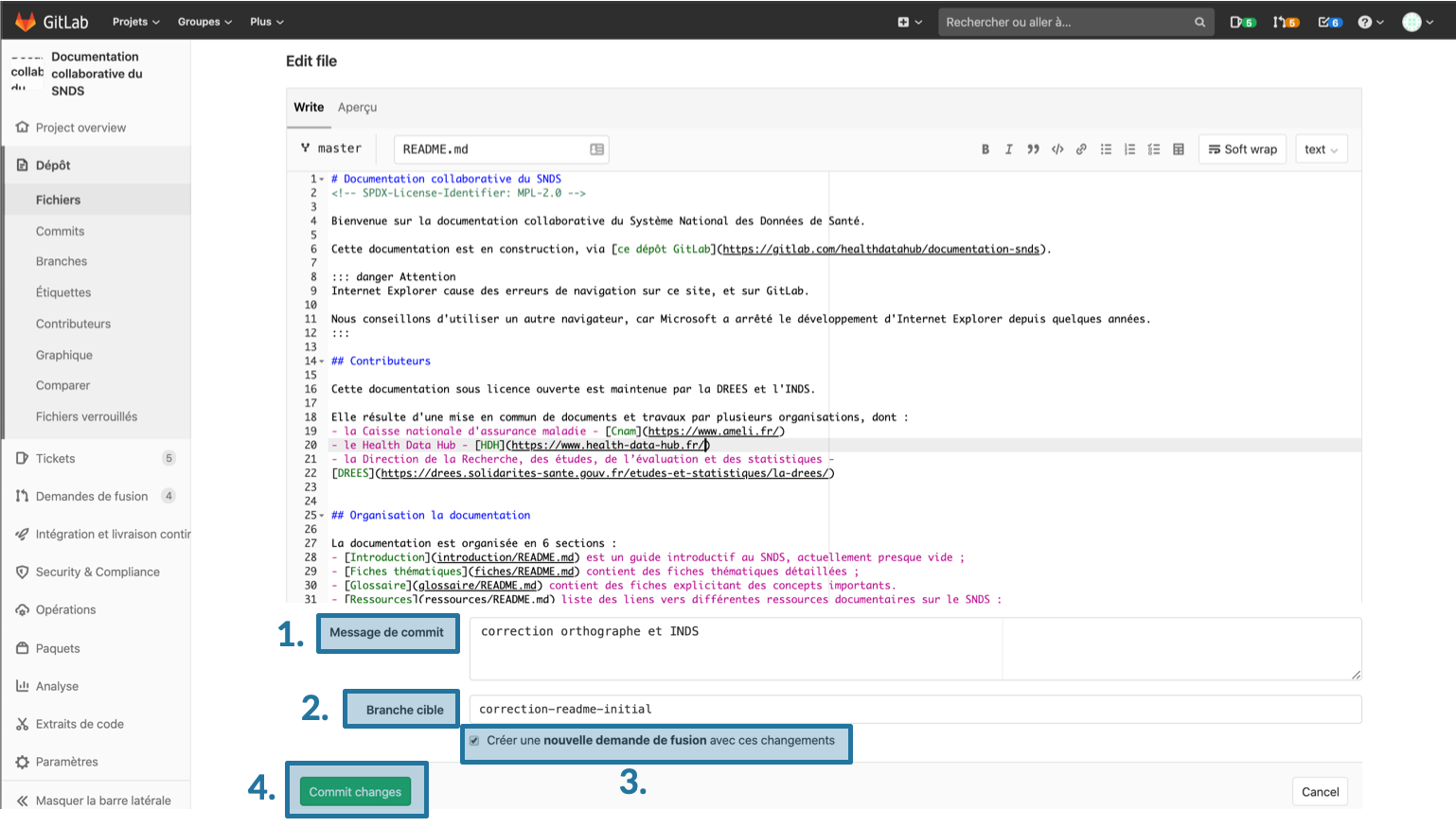Fold the Contributeurs heading at line 14
The width and height of the screenshot is (1456, 827).
[x=322, y=361]
